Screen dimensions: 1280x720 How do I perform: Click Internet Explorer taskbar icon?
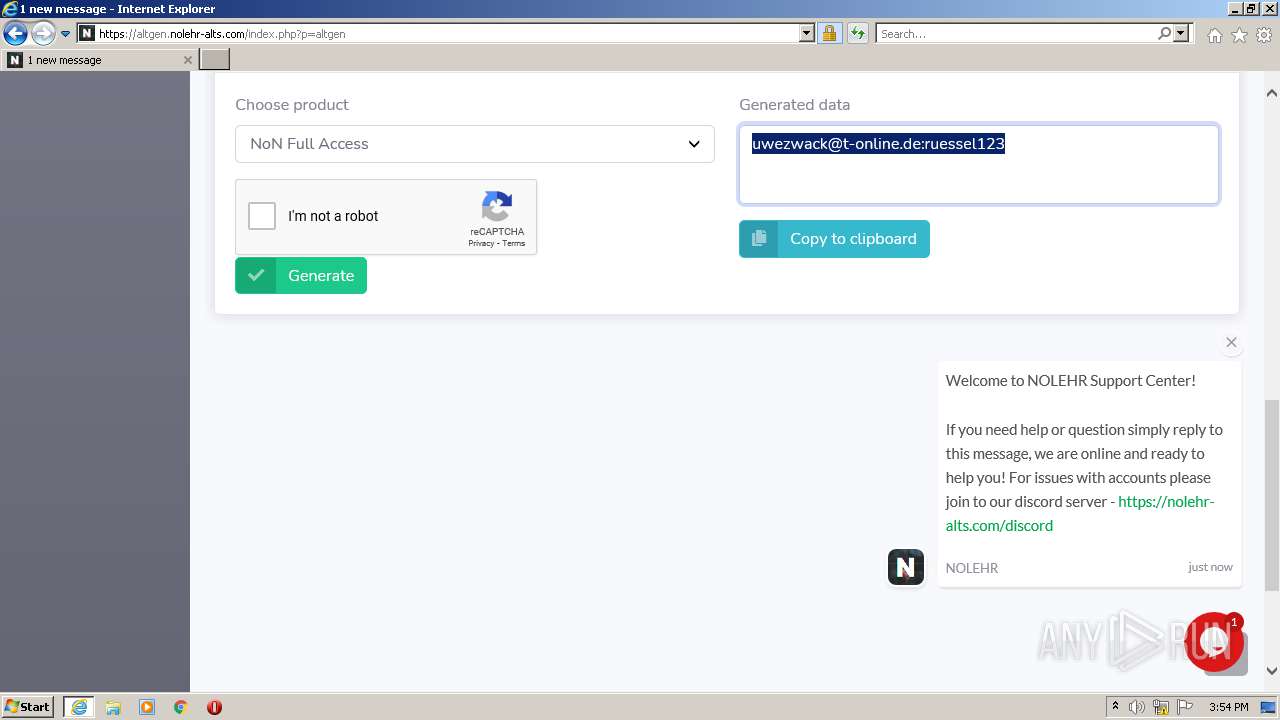pyautogui.click(x=78, y=707)
